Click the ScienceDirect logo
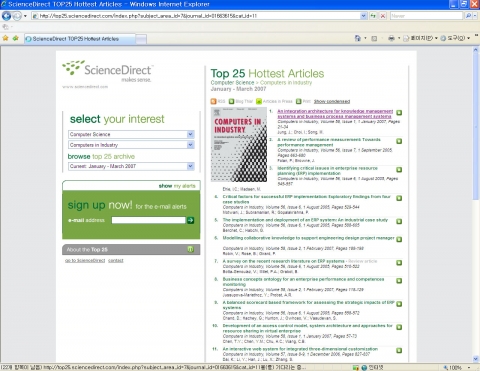This screenshot has height=371, width=480. click(107, 71)
